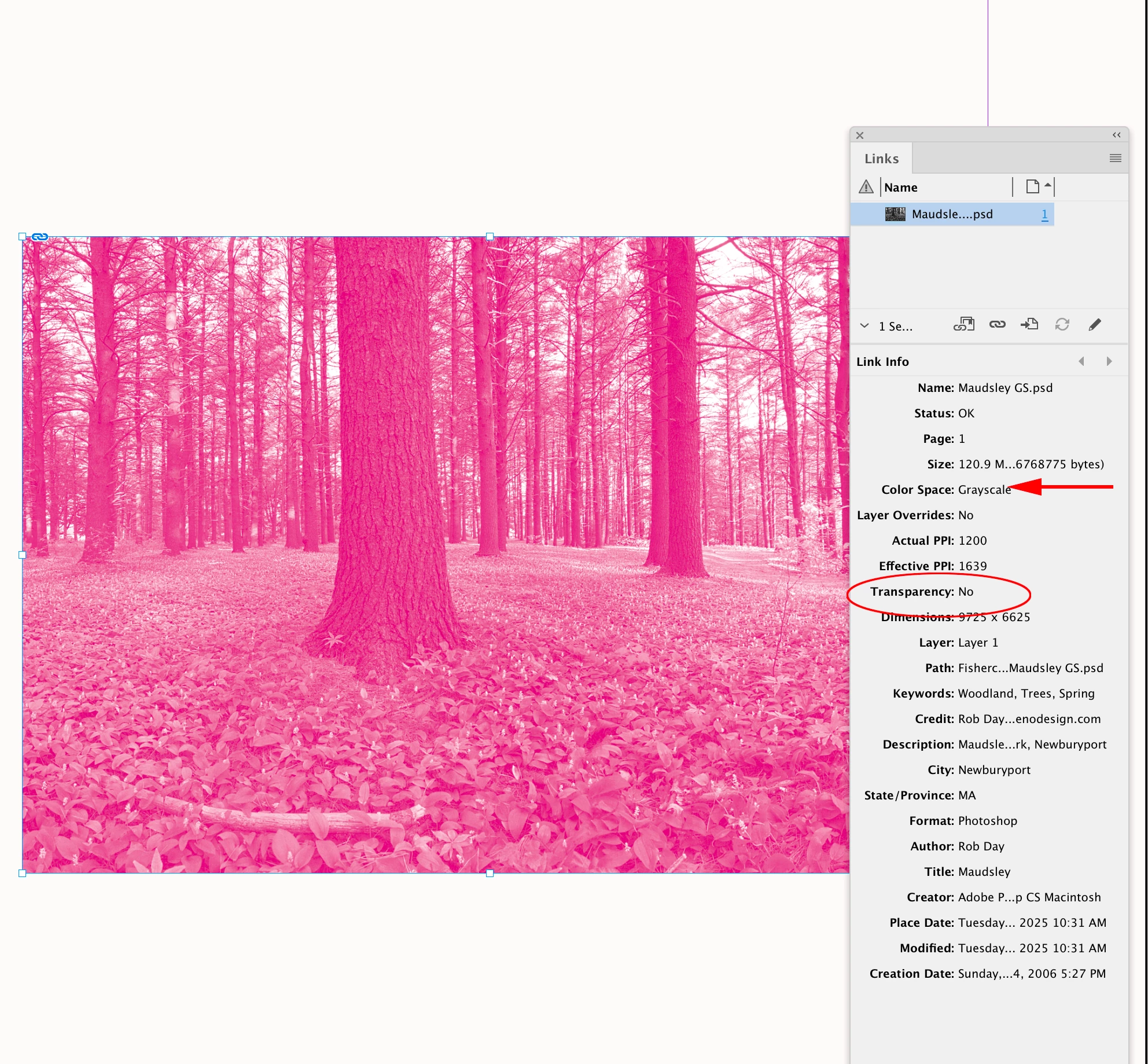The height and width of the screenshot is (1064, 1148).
Task: Click the status warning column icon
Action: tap(866, 187)
